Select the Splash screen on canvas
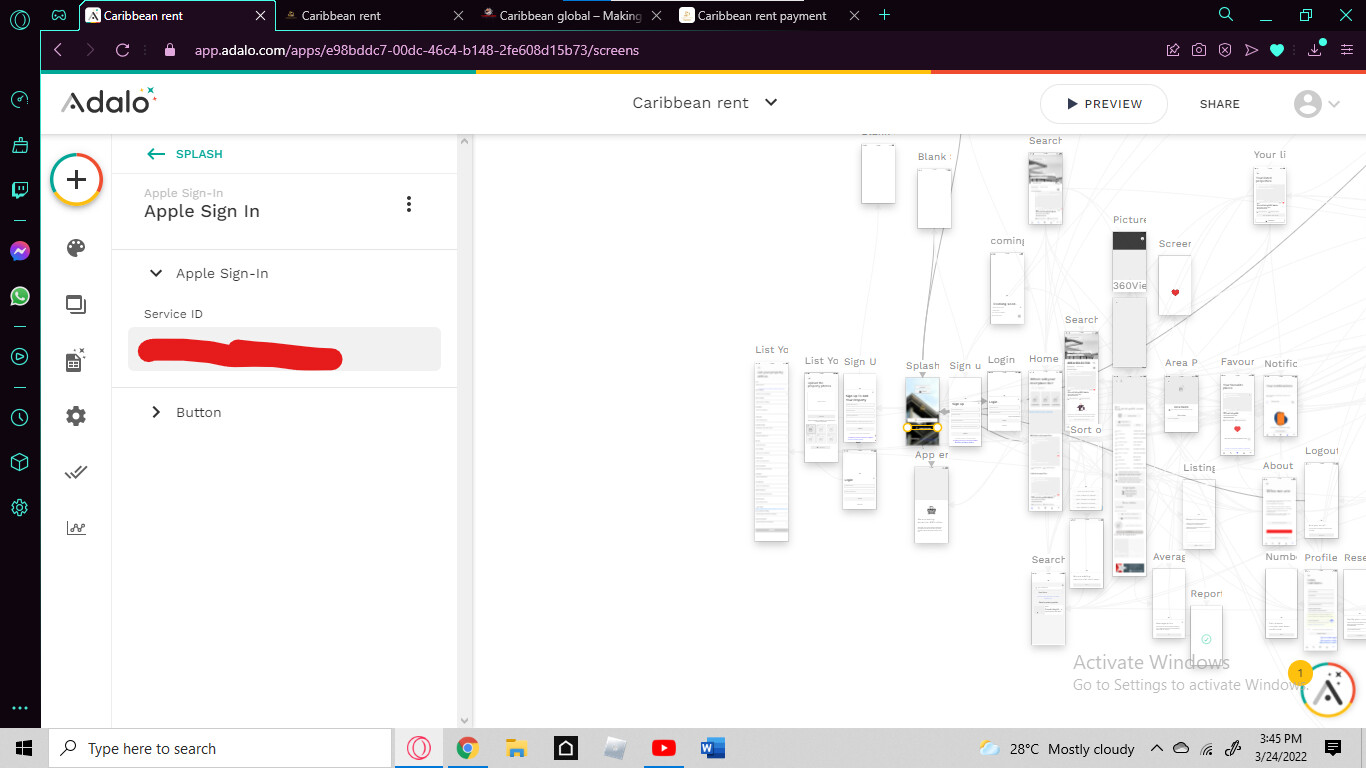This screenshot has height=768, width=1366. click(x=922, y=410)
